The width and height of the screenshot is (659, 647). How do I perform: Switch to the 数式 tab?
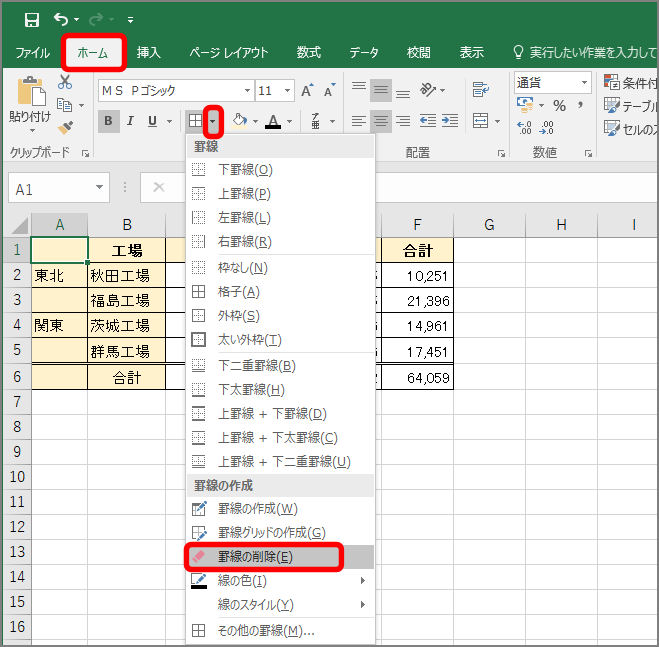coord(309,53)
